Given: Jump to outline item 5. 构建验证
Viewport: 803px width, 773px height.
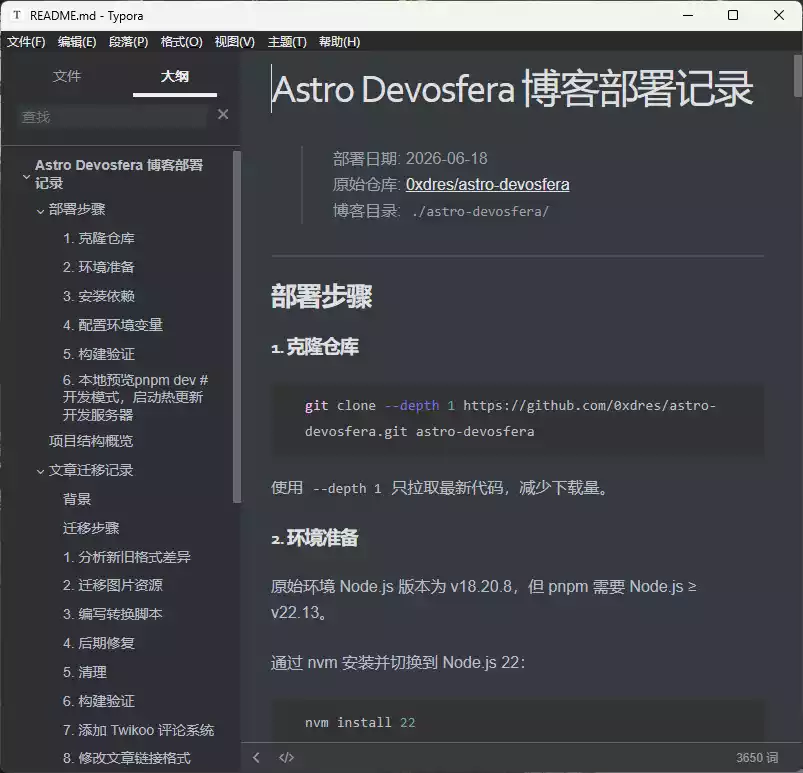Looking at the screenshot, I should click(98, 354).
